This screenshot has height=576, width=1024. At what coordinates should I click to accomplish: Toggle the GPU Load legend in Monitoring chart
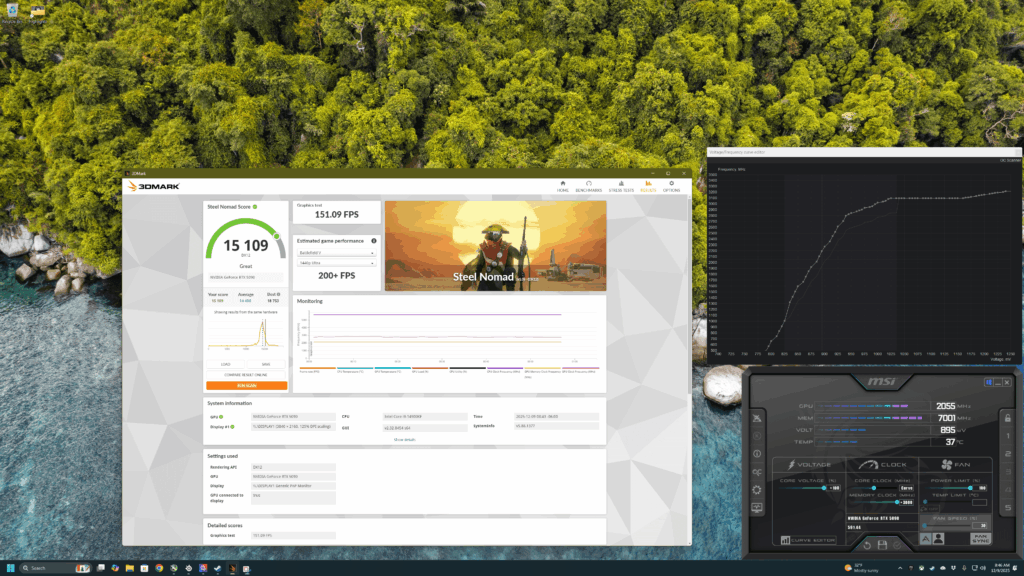430,370
